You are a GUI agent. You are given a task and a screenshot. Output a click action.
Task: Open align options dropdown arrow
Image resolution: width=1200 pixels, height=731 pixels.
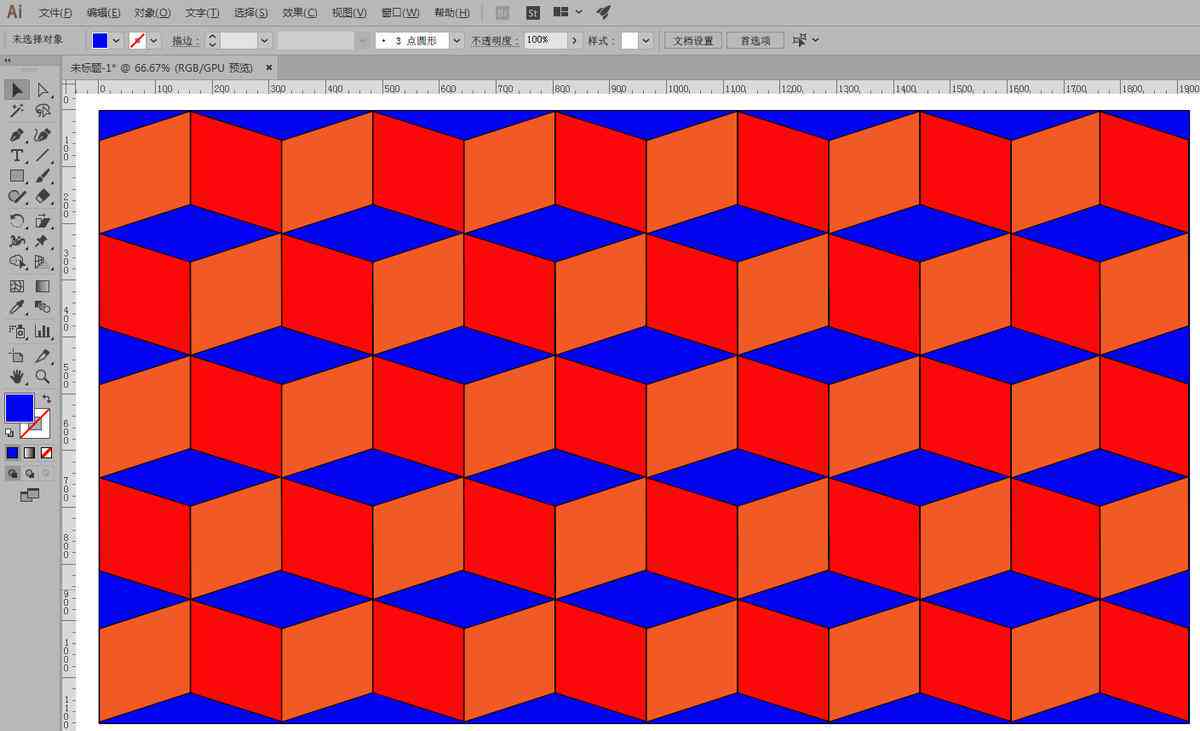(816, 41)
